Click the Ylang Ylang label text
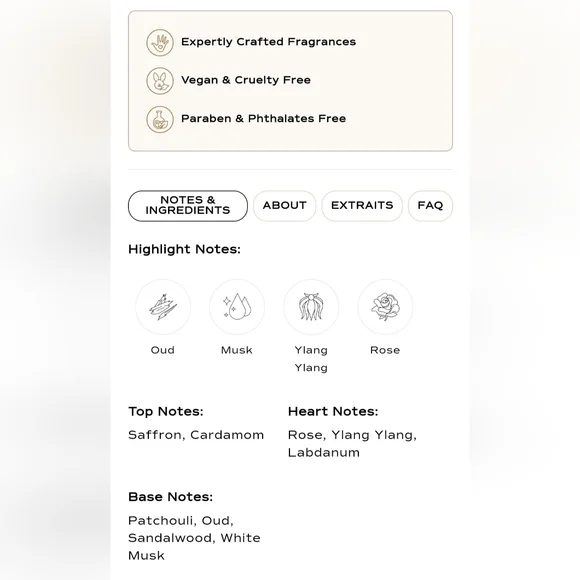Image resolution: width=580 pixels, height=580 pixels. [311, 359]
